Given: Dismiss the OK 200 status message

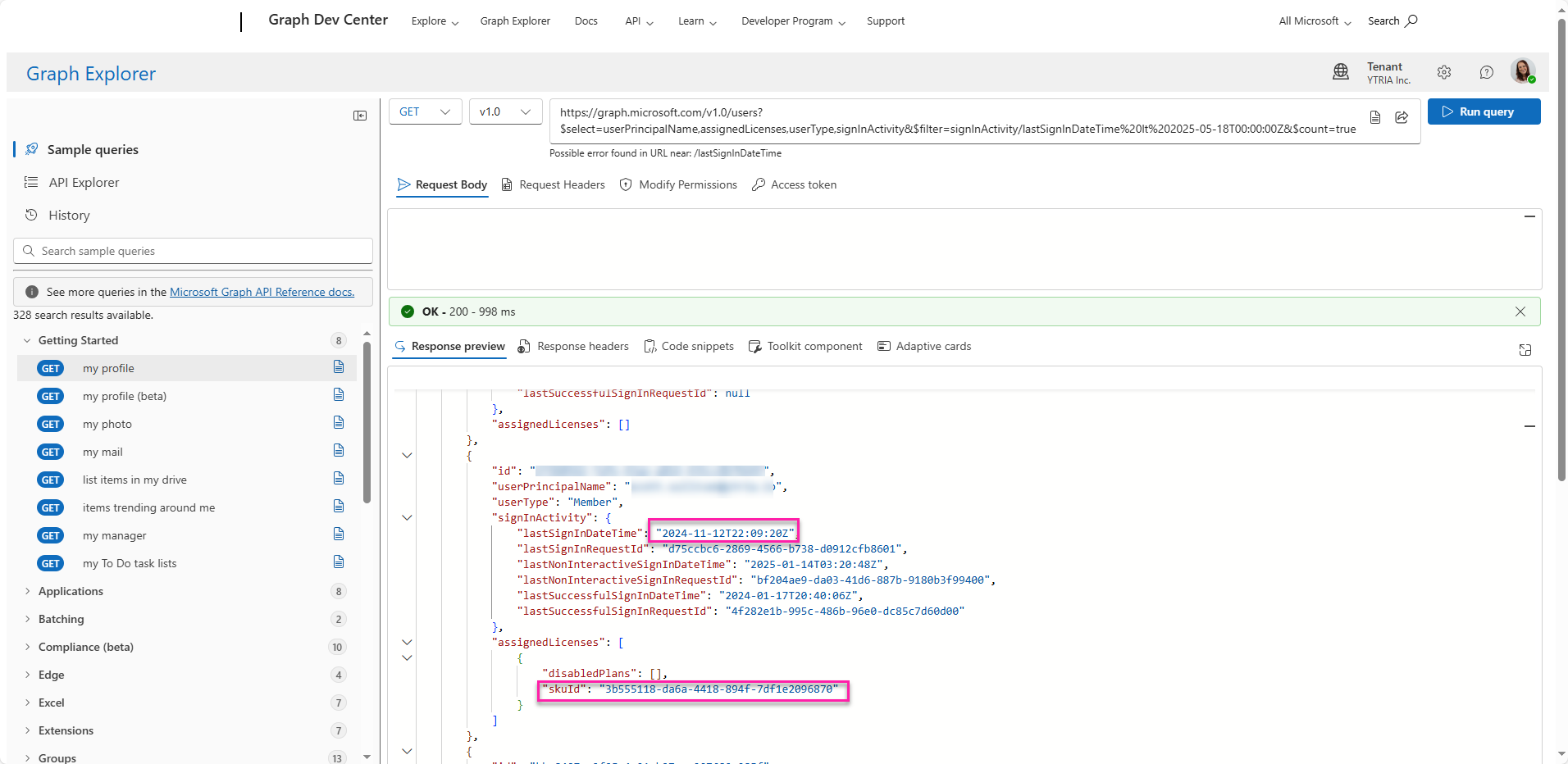Looking at the screenshot, I should 1520,312.
